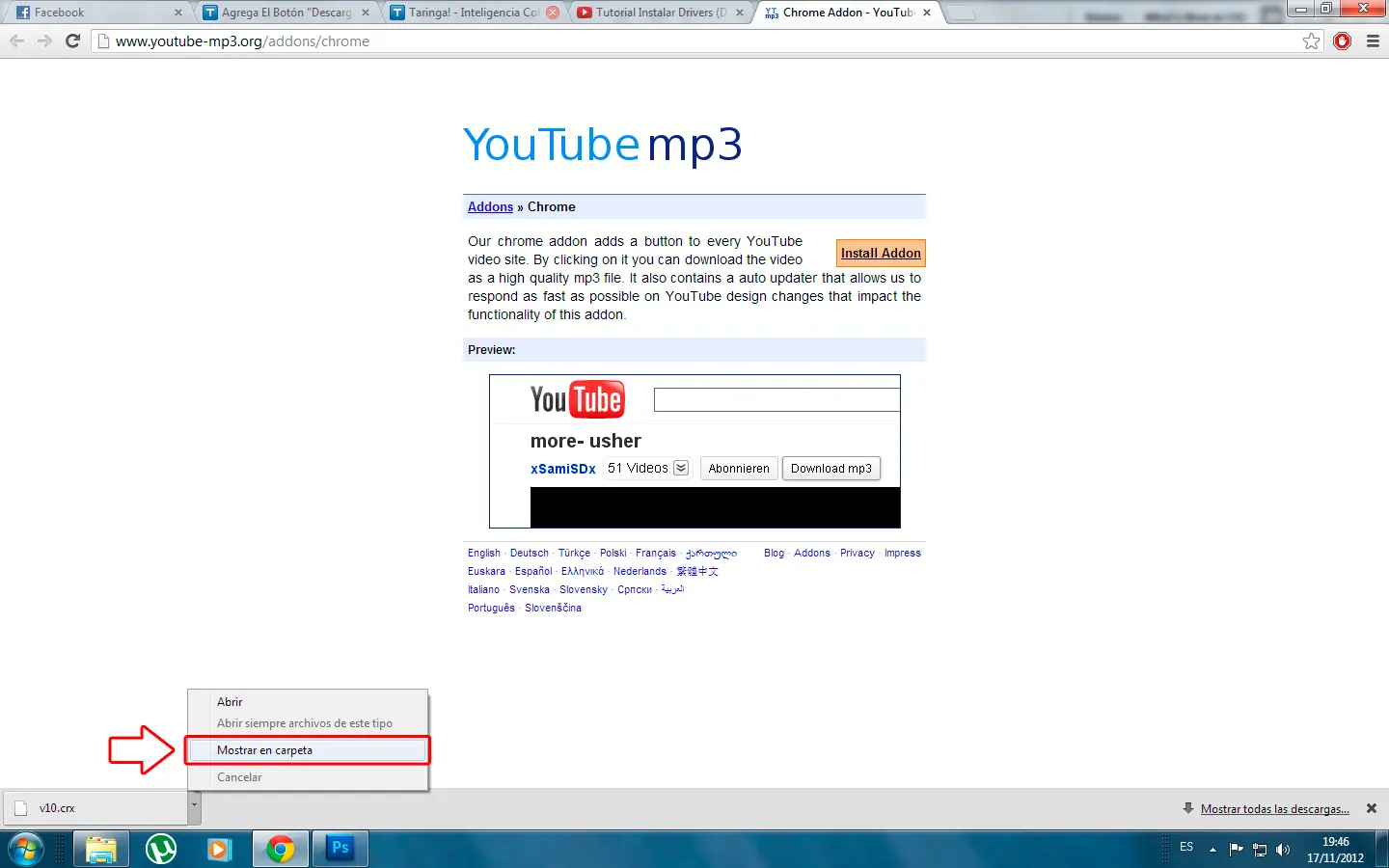Screen dimensions: 1389x868
Task: Switch language to Polski
Action: pos(613,554)
